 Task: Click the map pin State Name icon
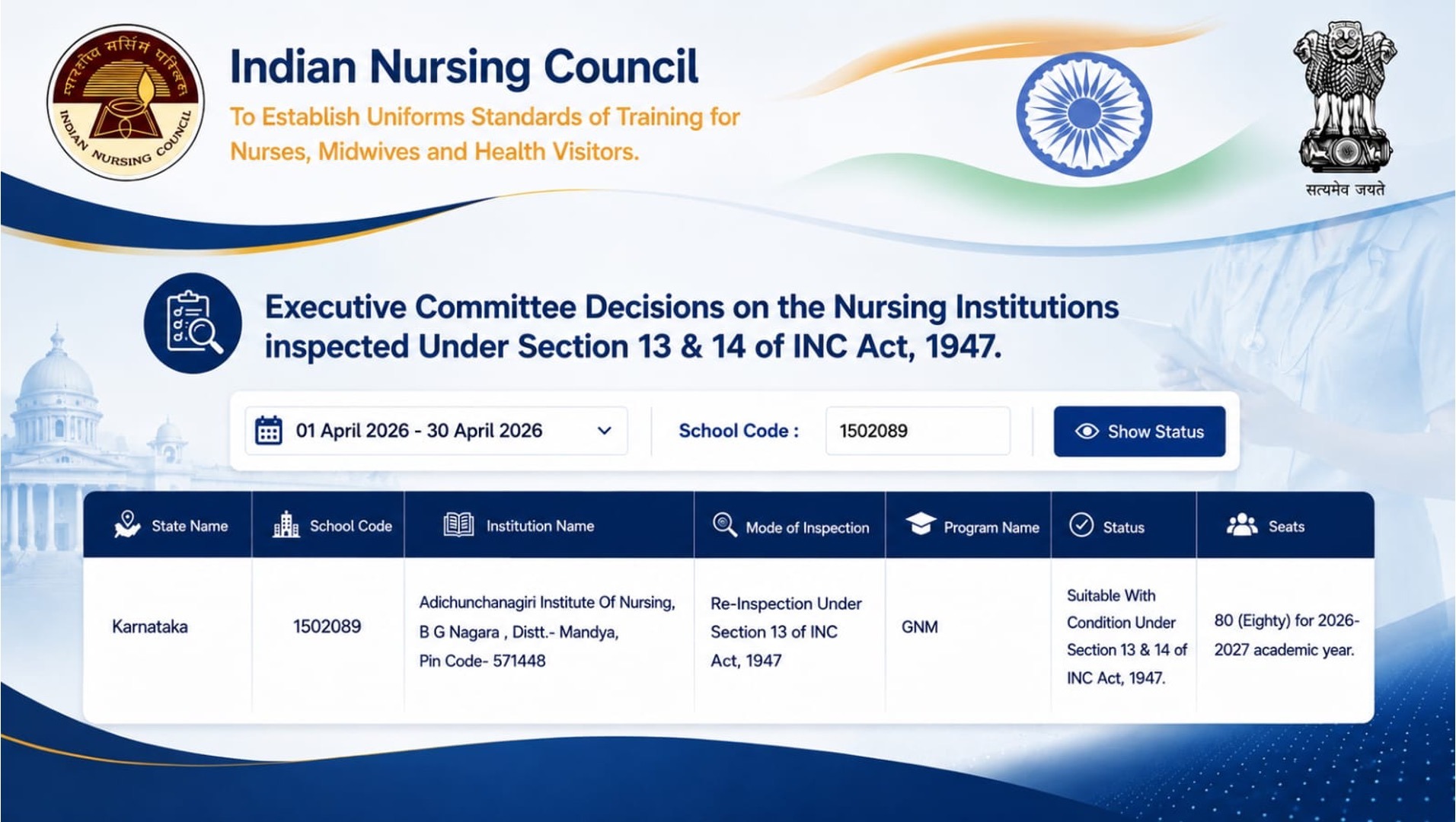[x=127, y=524]
